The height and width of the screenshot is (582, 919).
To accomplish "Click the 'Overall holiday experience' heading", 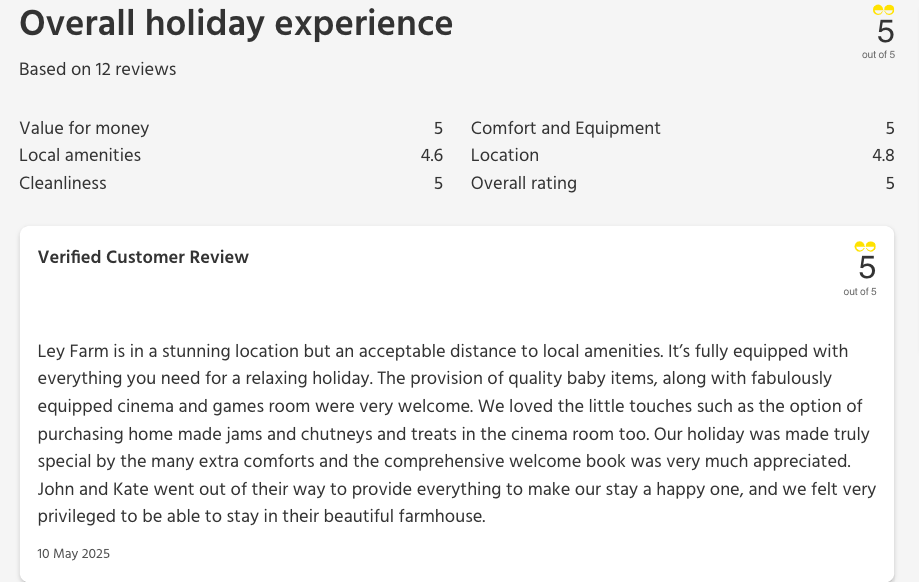I will [236, 24].
